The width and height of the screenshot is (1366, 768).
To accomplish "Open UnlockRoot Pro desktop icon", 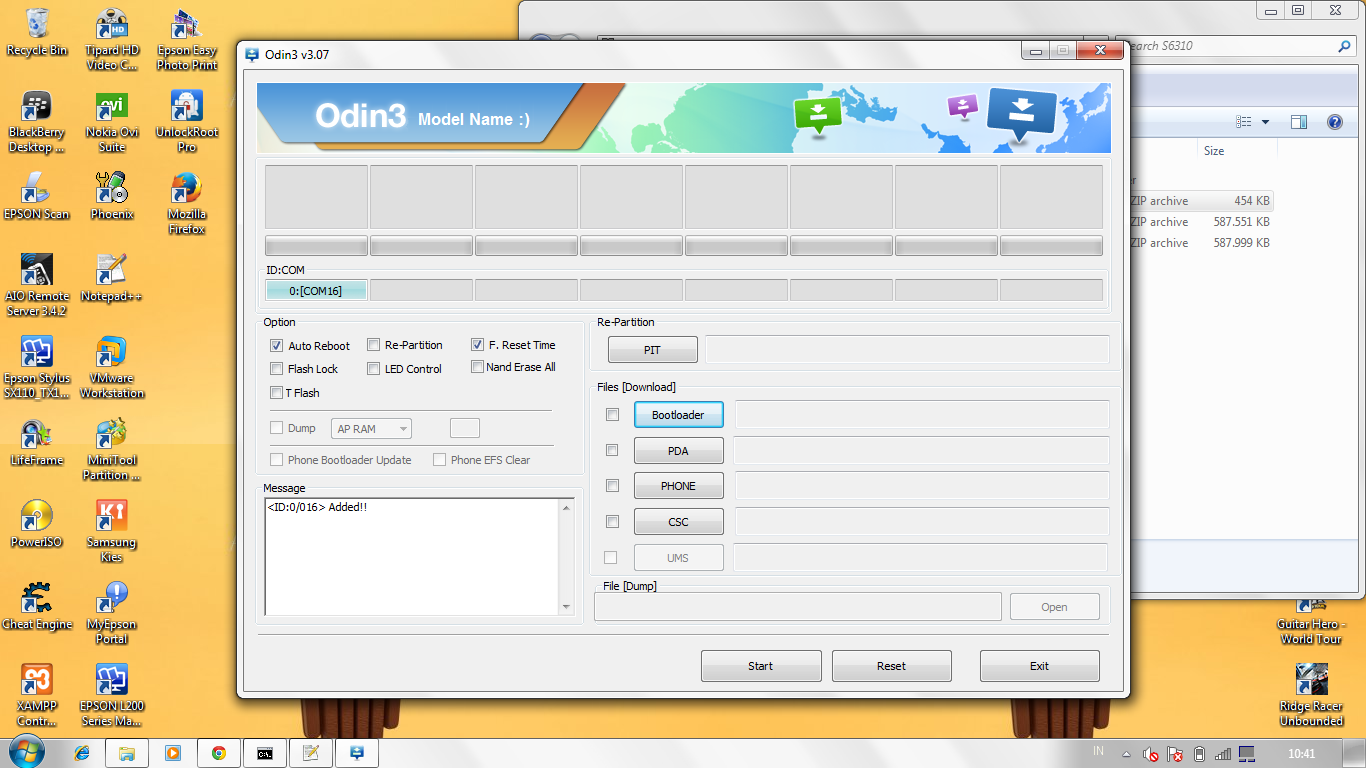I will [x=187, y=122].
